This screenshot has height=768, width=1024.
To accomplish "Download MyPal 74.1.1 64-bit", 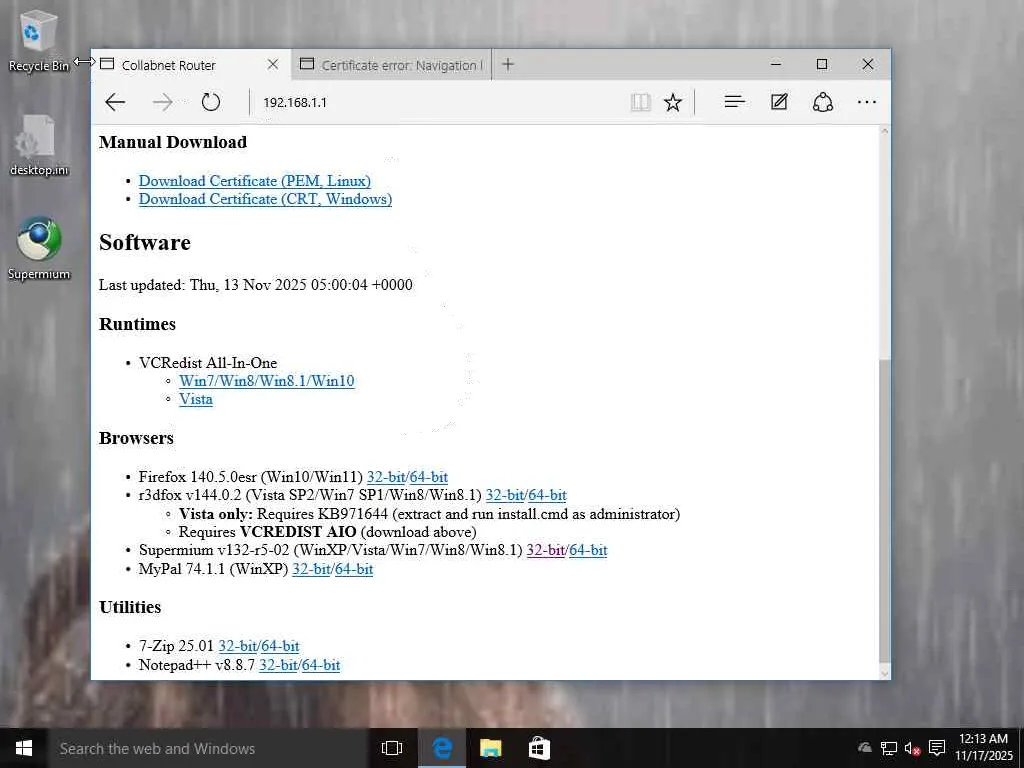I will point(354,569).
